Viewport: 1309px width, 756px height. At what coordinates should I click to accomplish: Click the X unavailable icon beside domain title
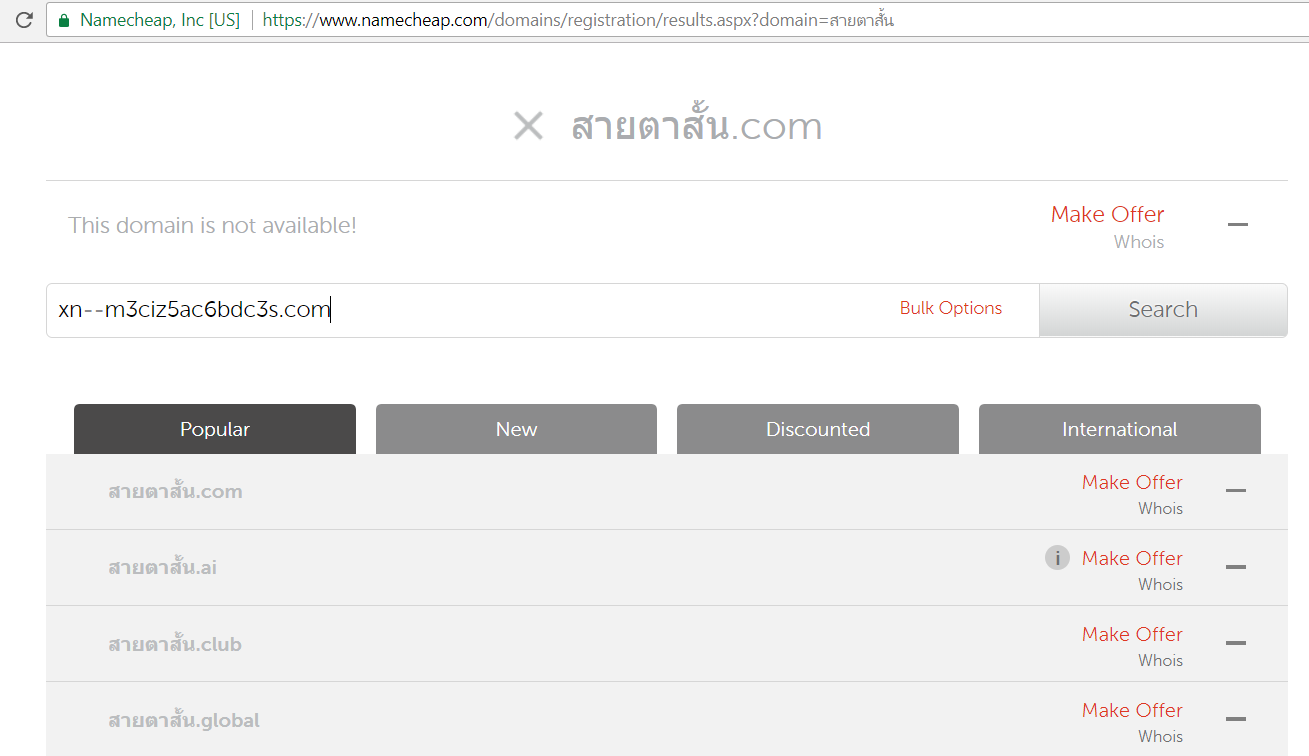point(528,126)
